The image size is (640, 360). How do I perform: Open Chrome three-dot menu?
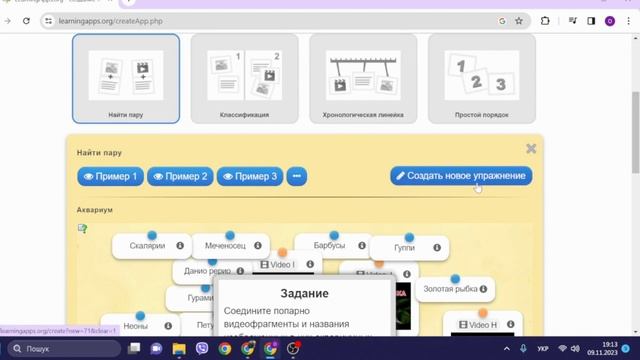click(x=628, y=21)
